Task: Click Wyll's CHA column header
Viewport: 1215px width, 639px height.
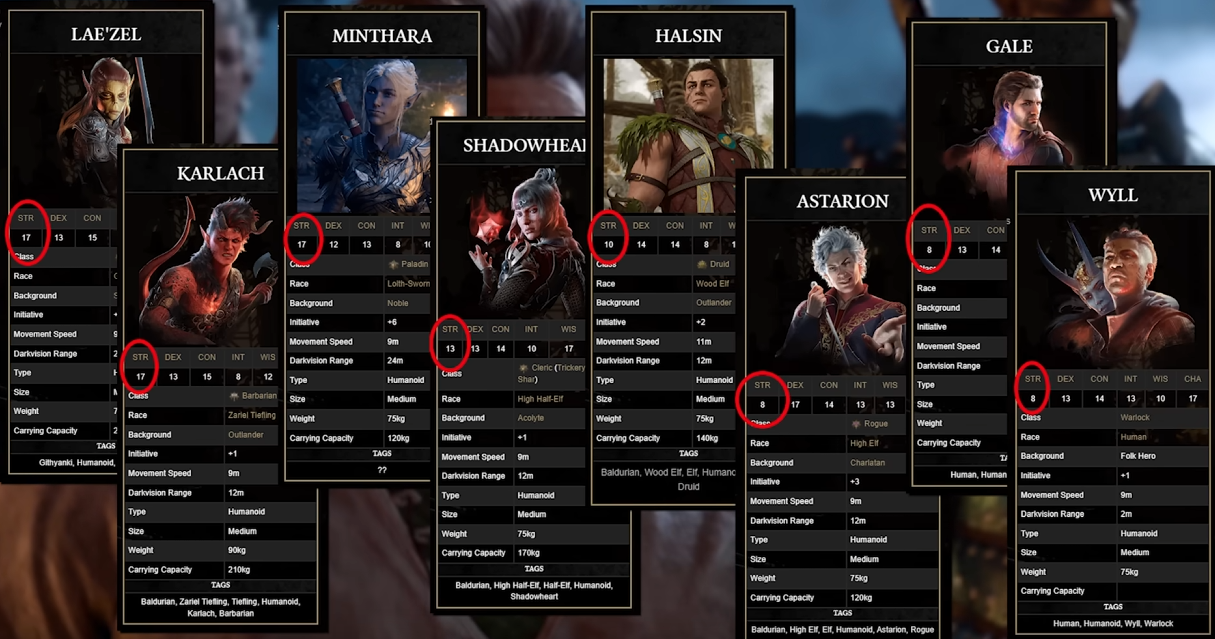Action: coord(1191,379)
